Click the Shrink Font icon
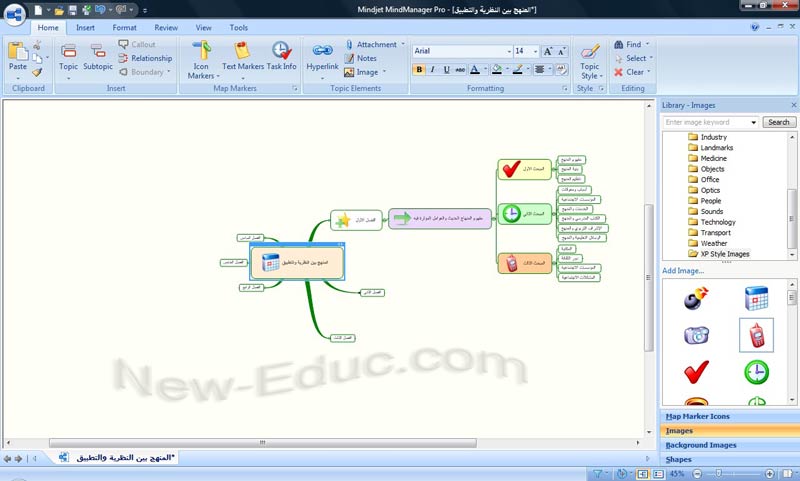 (561, 51)
